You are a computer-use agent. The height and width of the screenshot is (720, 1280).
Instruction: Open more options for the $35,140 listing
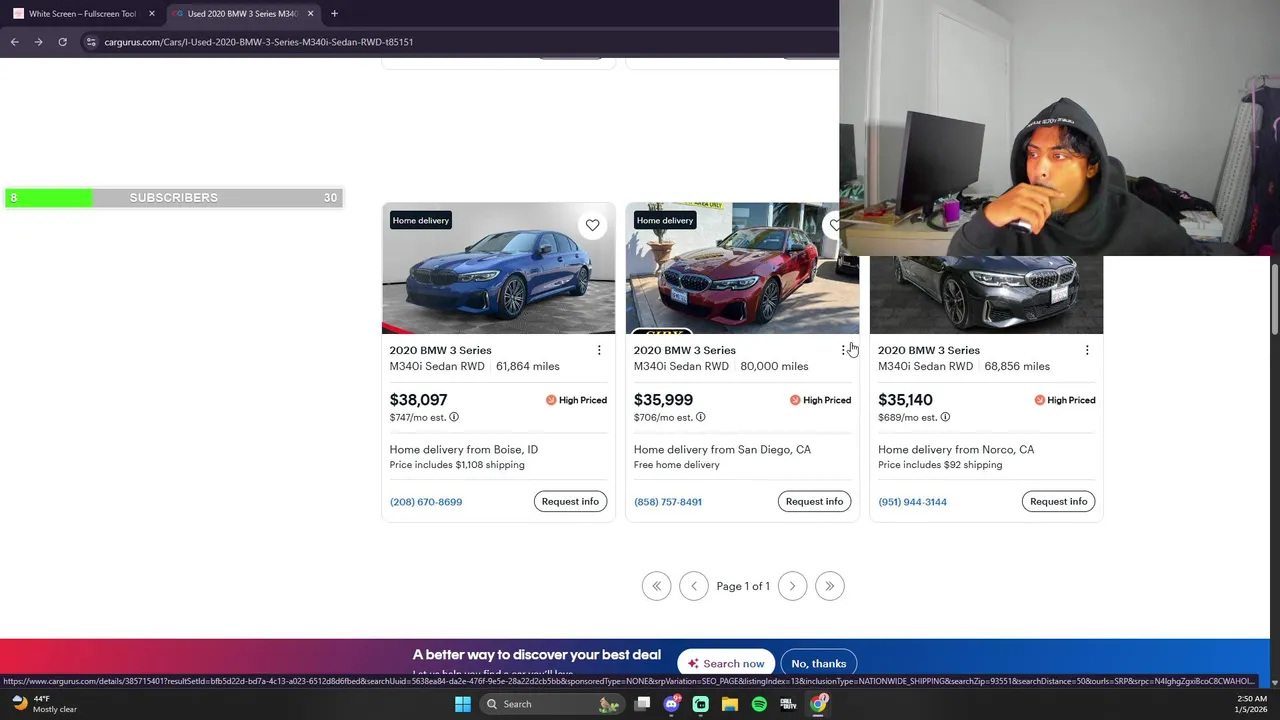point(1087,350)
